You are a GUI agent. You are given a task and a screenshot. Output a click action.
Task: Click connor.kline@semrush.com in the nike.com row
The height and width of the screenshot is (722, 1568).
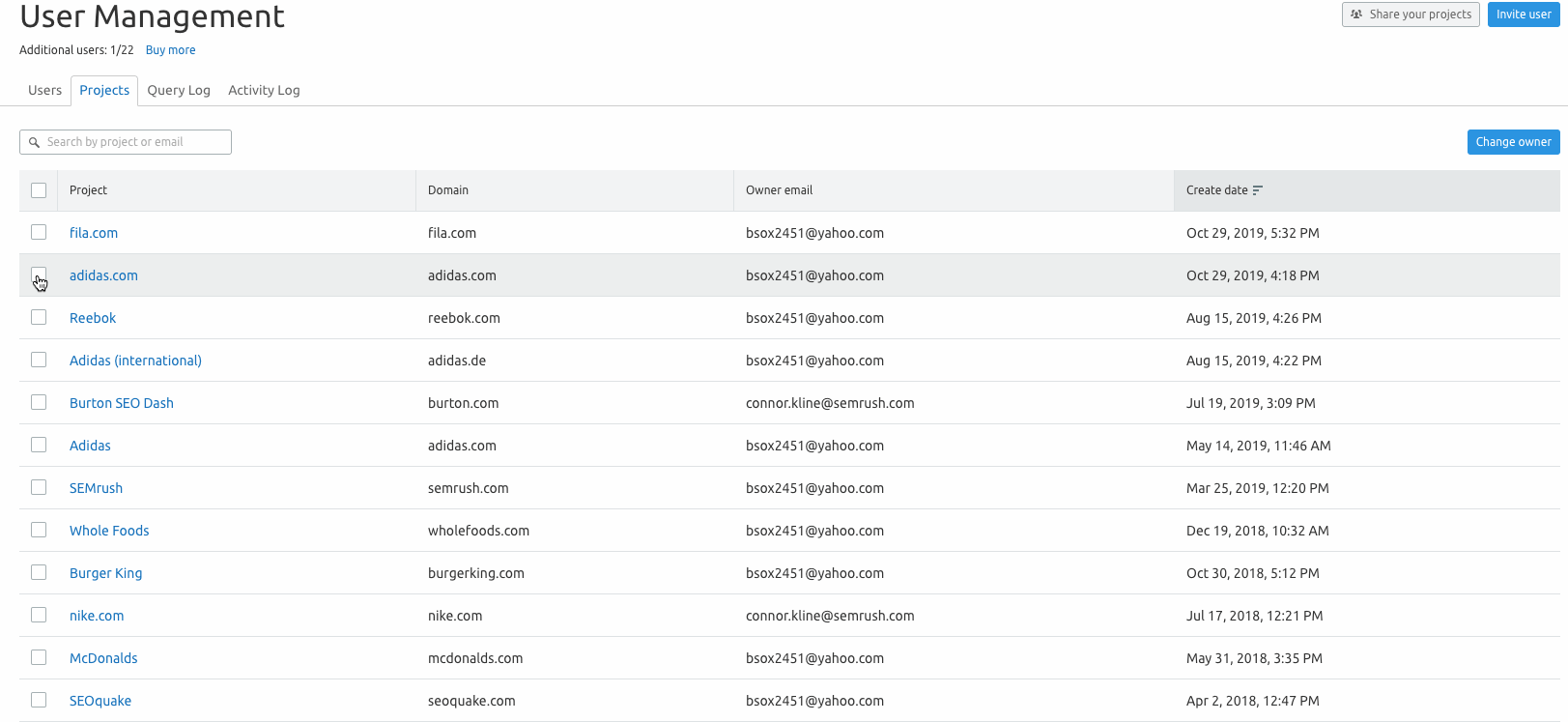[x=830, y=616]
